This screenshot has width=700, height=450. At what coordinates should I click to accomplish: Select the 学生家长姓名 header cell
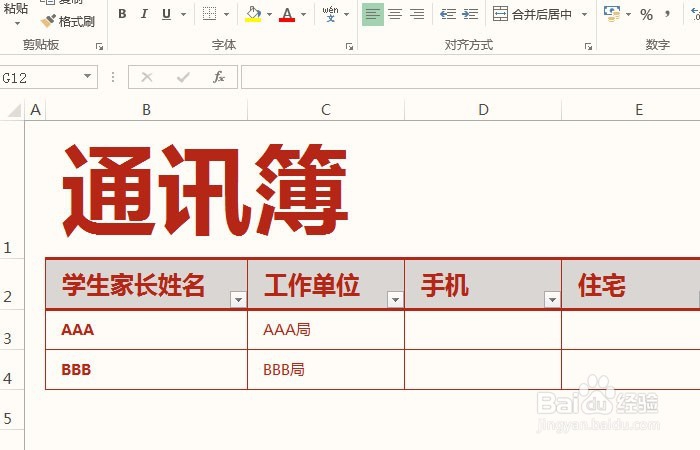coord(146,284)
